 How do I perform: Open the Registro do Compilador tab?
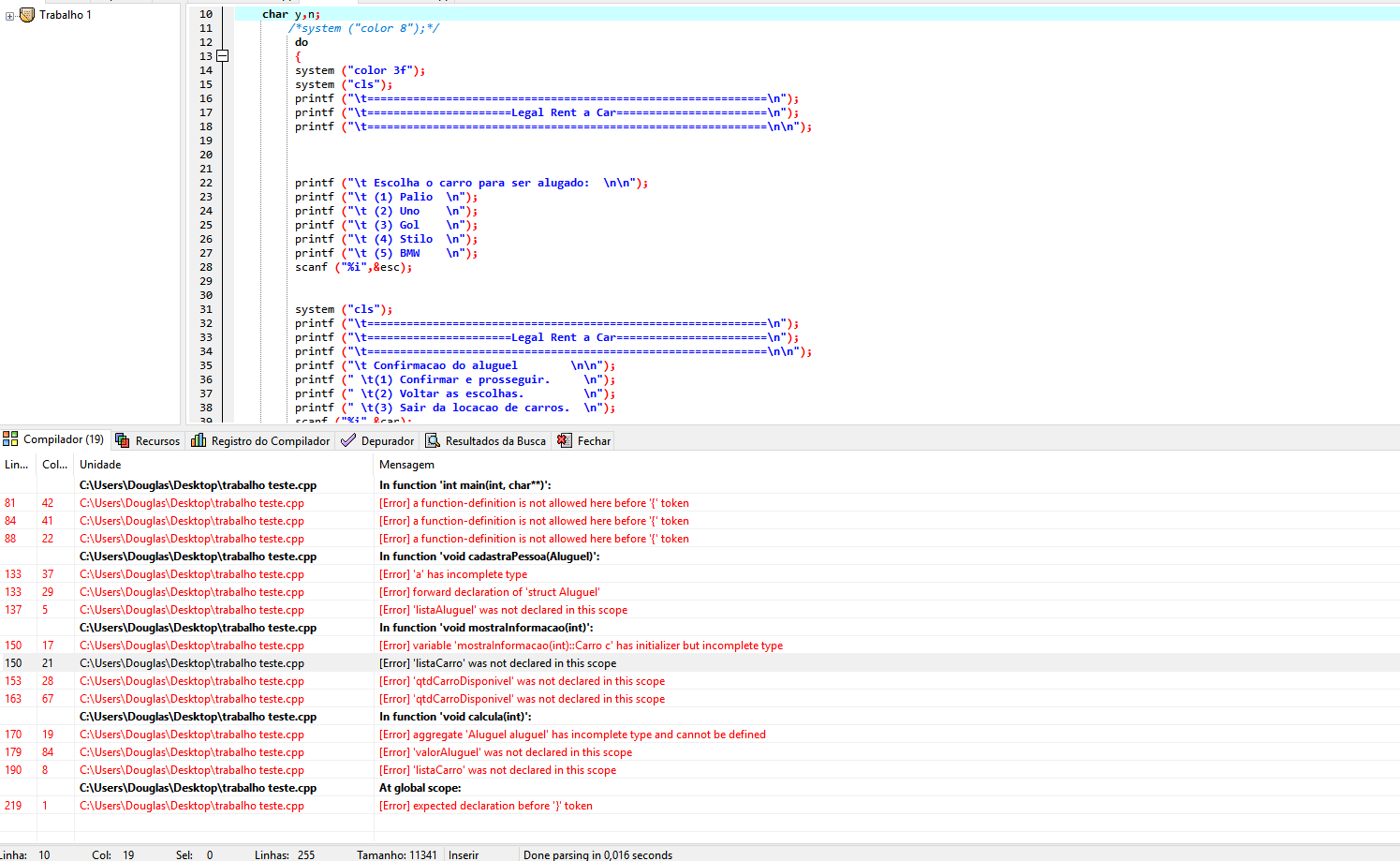click(x=260, y=440)
